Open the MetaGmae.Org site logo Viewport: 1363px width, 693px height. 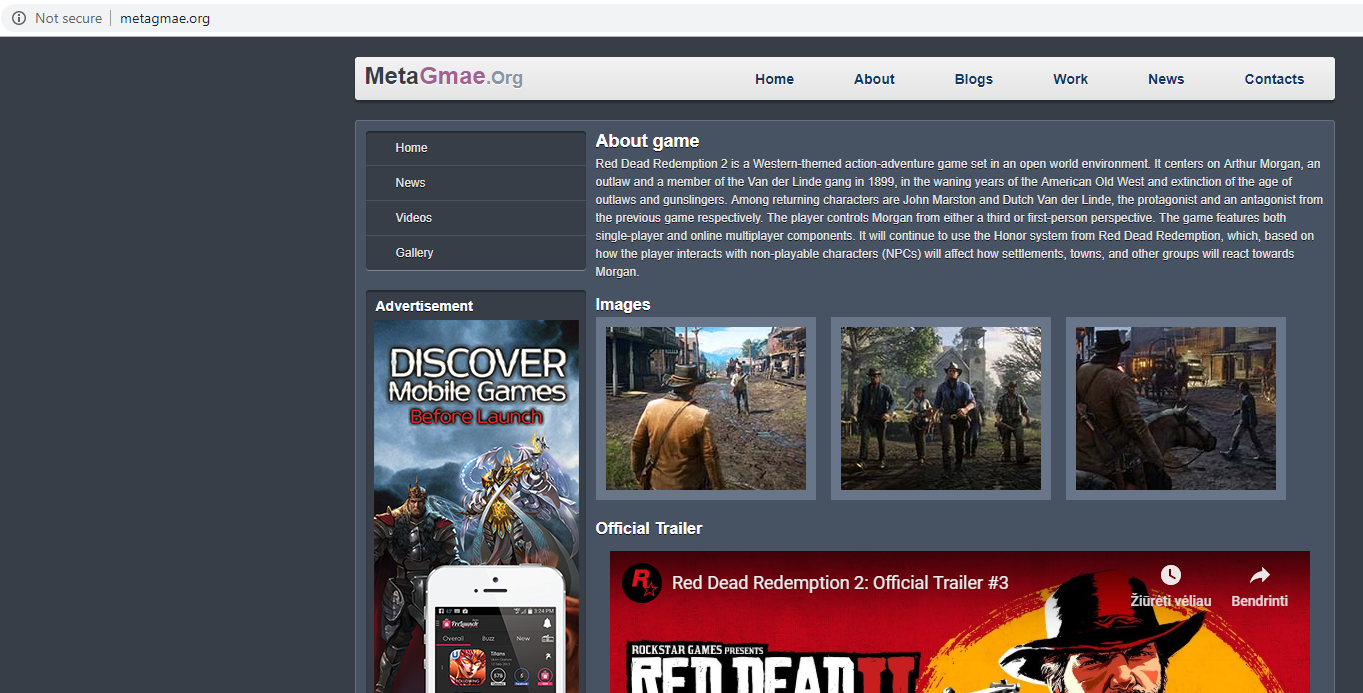[444, 77]
